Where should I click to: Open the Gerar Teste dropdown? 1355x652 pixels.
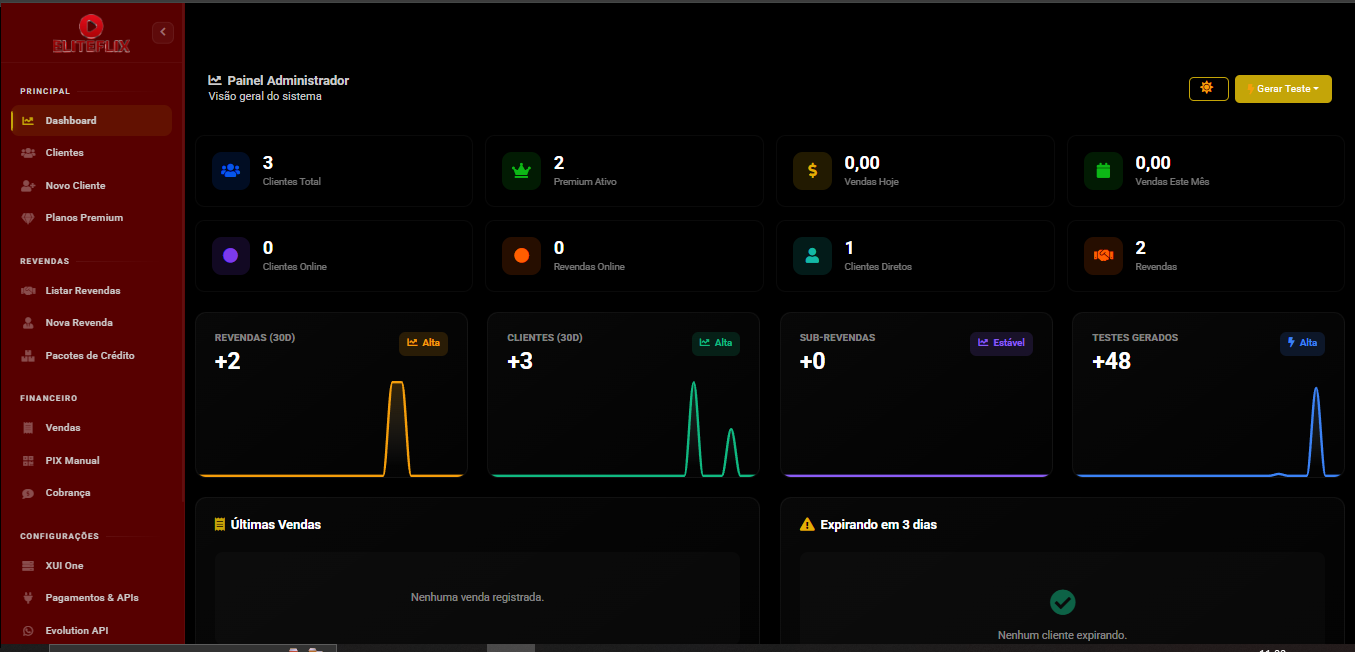pyautogui.click(x=1283, y=89)
